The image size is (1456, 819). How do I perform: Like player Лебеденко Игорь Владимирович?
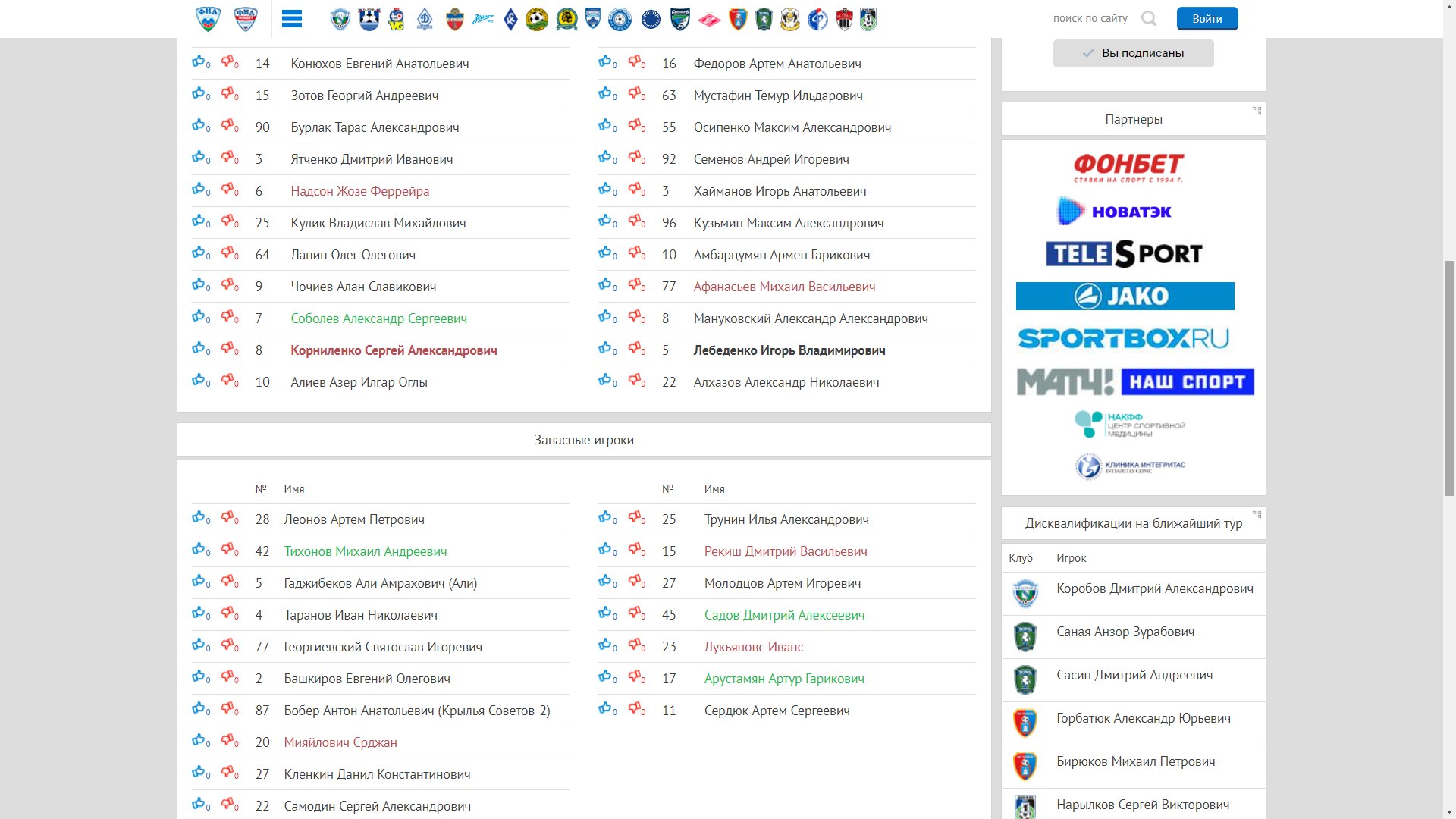tap(605, 348)
